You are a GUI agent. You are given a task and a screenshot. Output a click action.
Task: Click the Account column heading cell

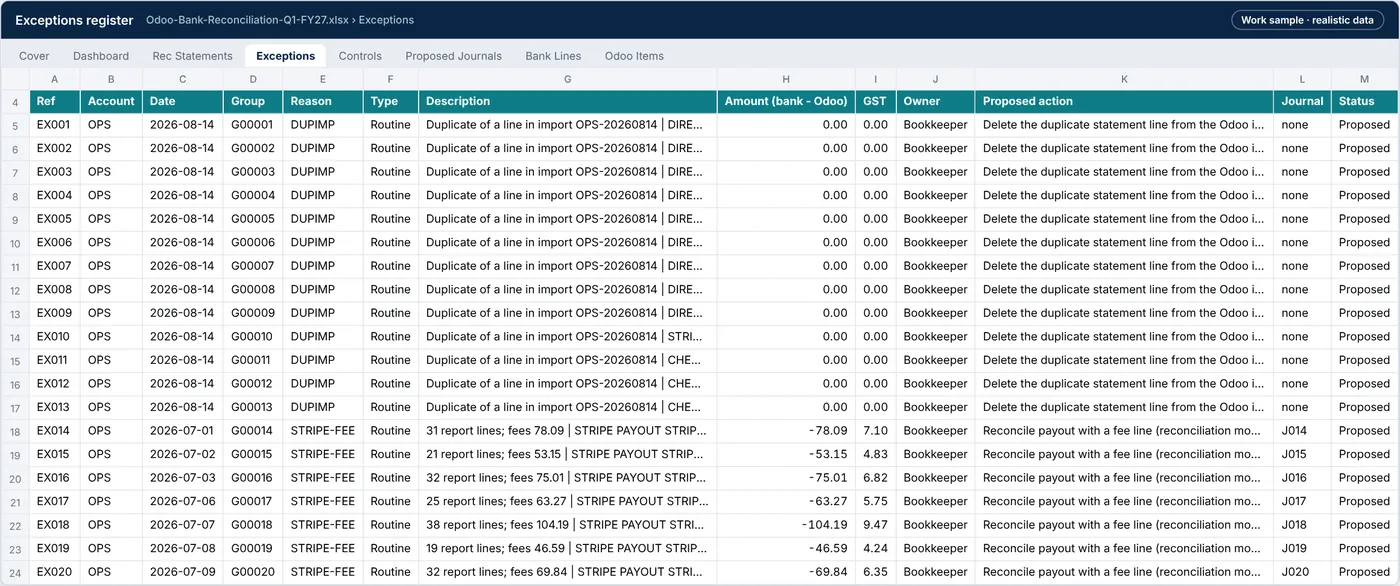point(111,101)
